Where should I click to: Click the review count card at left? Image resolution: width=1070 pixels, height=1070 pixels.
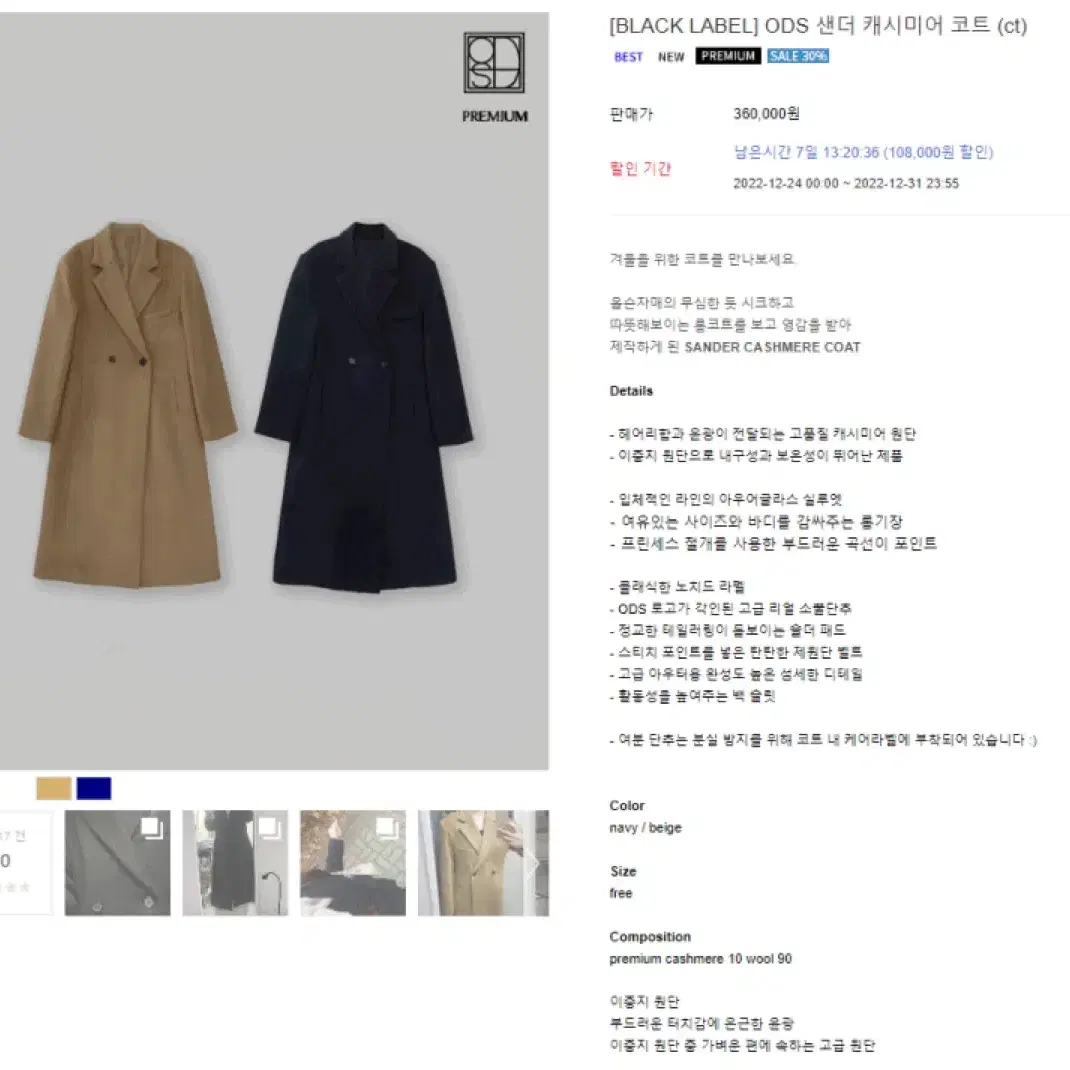coord(25,863)
